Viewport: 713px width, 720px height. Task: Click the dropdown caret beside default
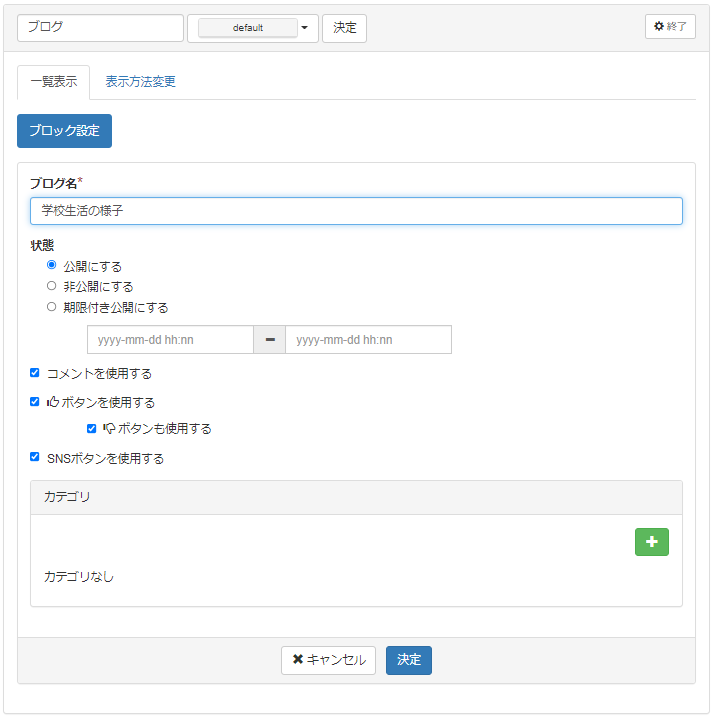point(305,28)
